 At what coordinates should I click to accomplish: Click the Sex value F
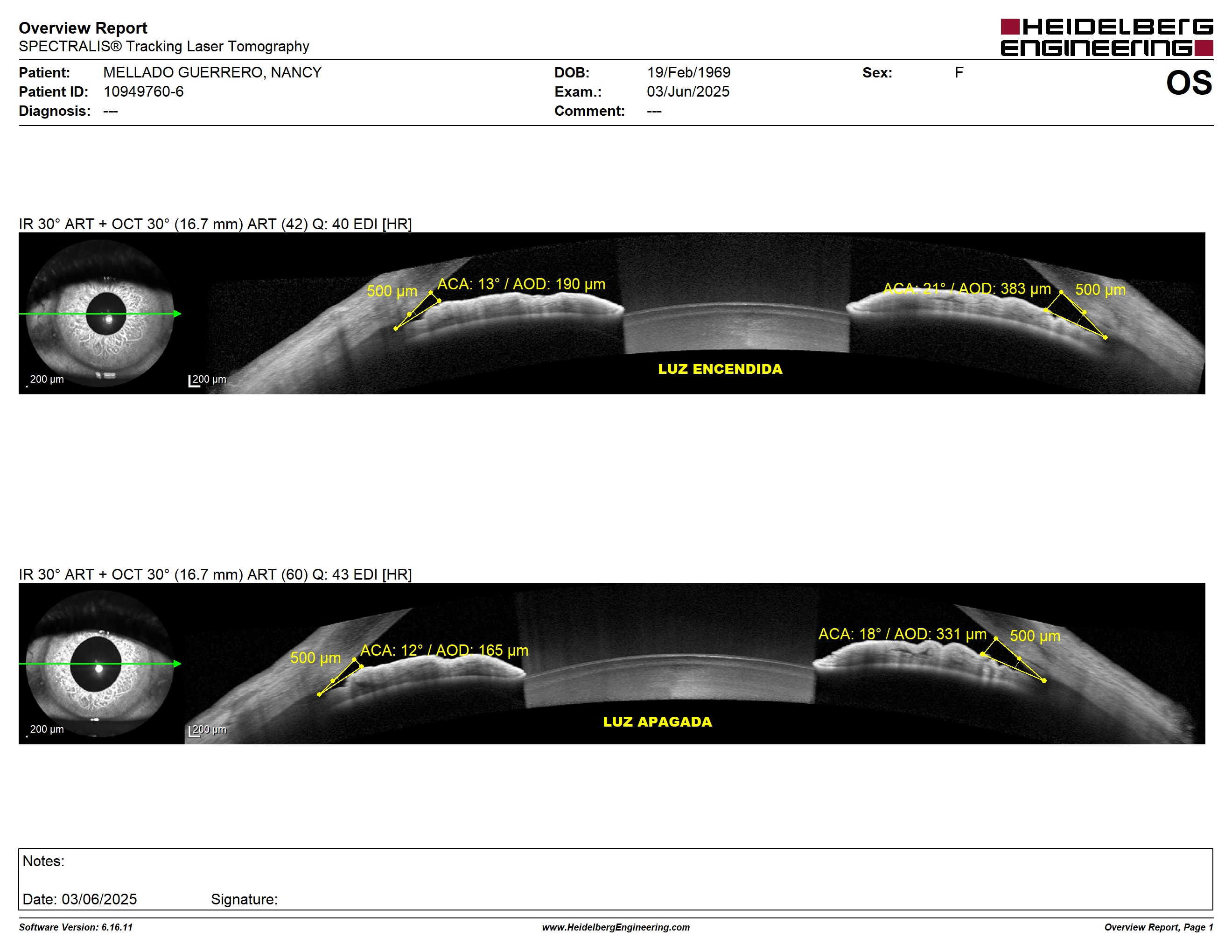pos(959,72)
